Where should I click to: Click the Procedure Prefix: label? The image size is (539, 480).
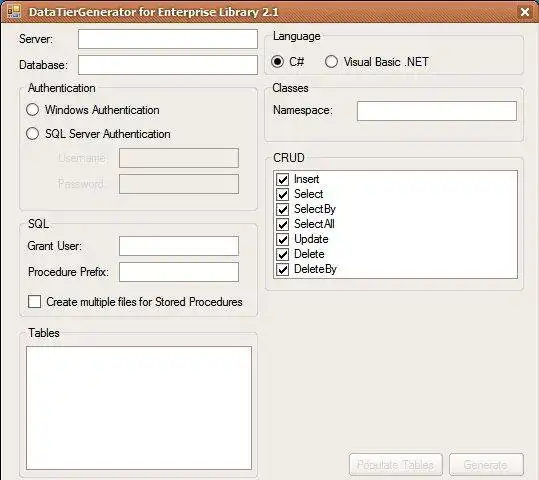pyautogui.click(x=68, y=272)
